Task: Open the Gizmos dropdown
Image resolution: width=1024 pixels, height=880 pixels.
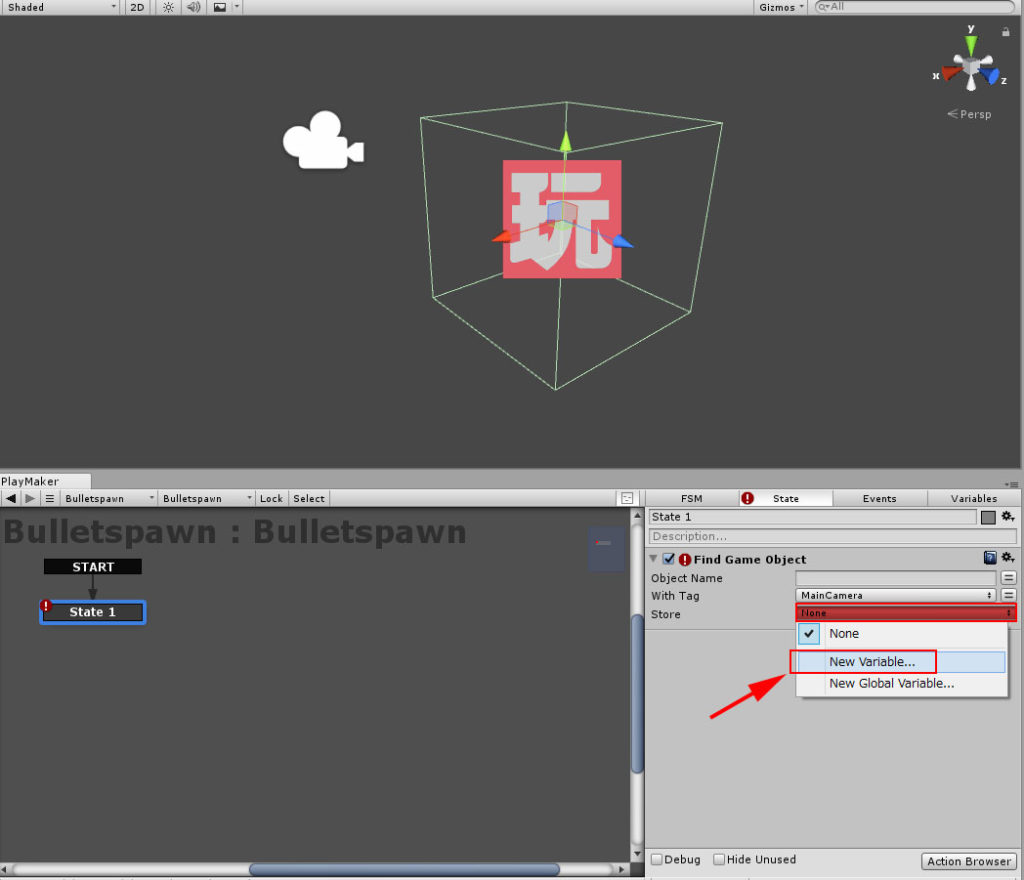Action: [x=779, y=7]
